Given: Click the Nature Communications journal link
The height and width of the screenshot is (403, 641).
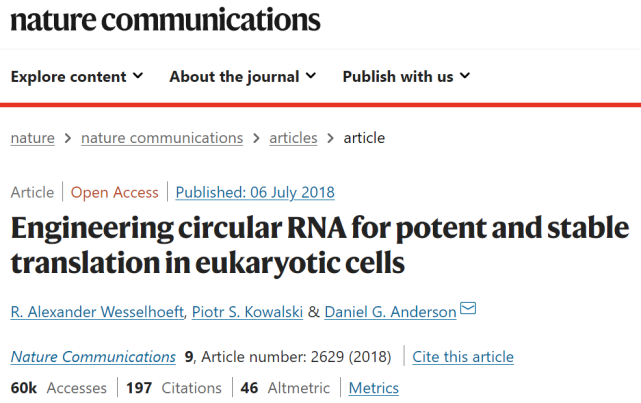Looking at the screenshot, I should [x=93, y=357].
